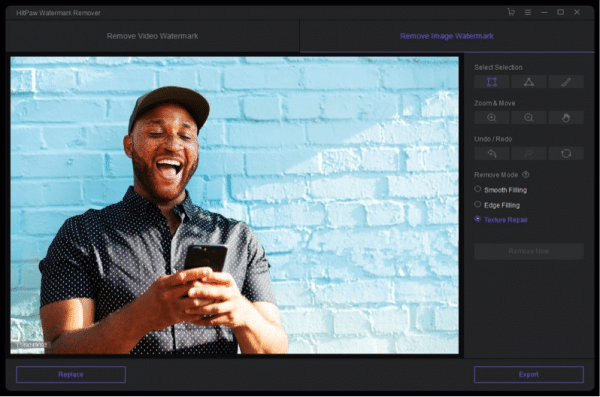Viewport: 600px width, 397px height.
Task: Click the Remove Now button
Action: coord(529,251)
